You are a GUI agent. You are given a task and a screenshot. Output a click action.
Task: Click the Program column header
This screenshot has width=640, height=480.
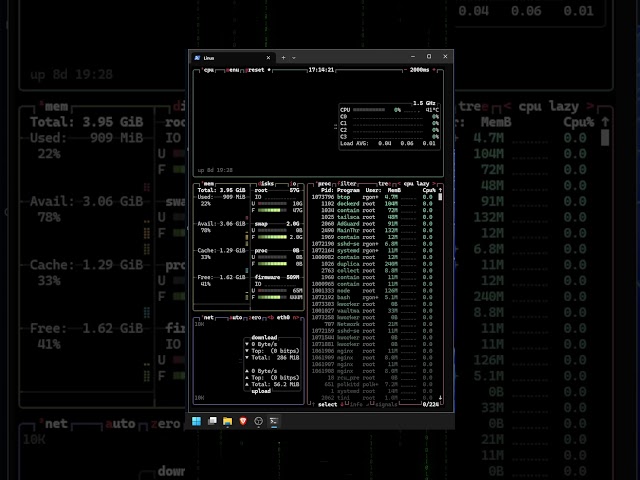click(x=348, y=190)
